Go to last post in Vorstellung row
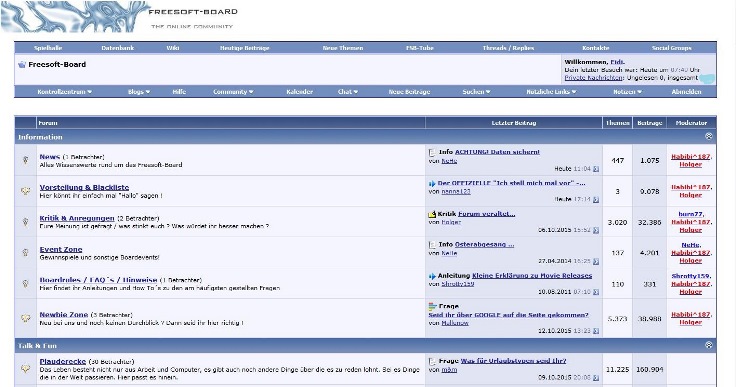736x387 pixels. [596, 200]
